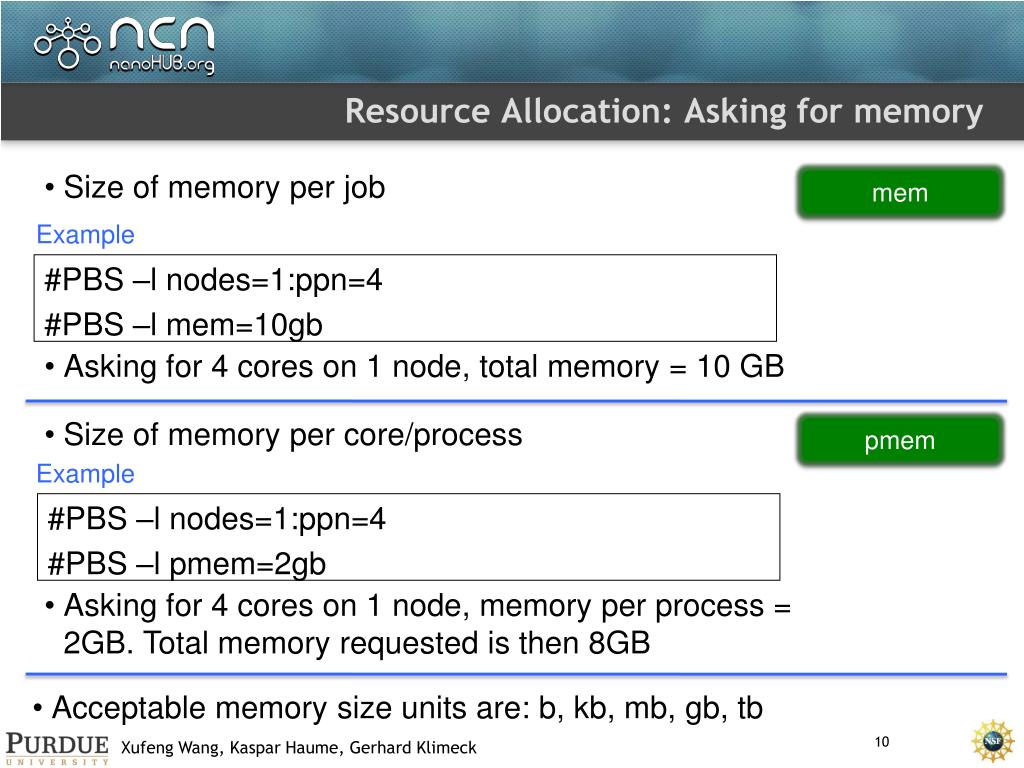This screenshot has height=768, width=1024.
Task: Click the Total memory requested is then 8GB text
Action: point(397,643)
